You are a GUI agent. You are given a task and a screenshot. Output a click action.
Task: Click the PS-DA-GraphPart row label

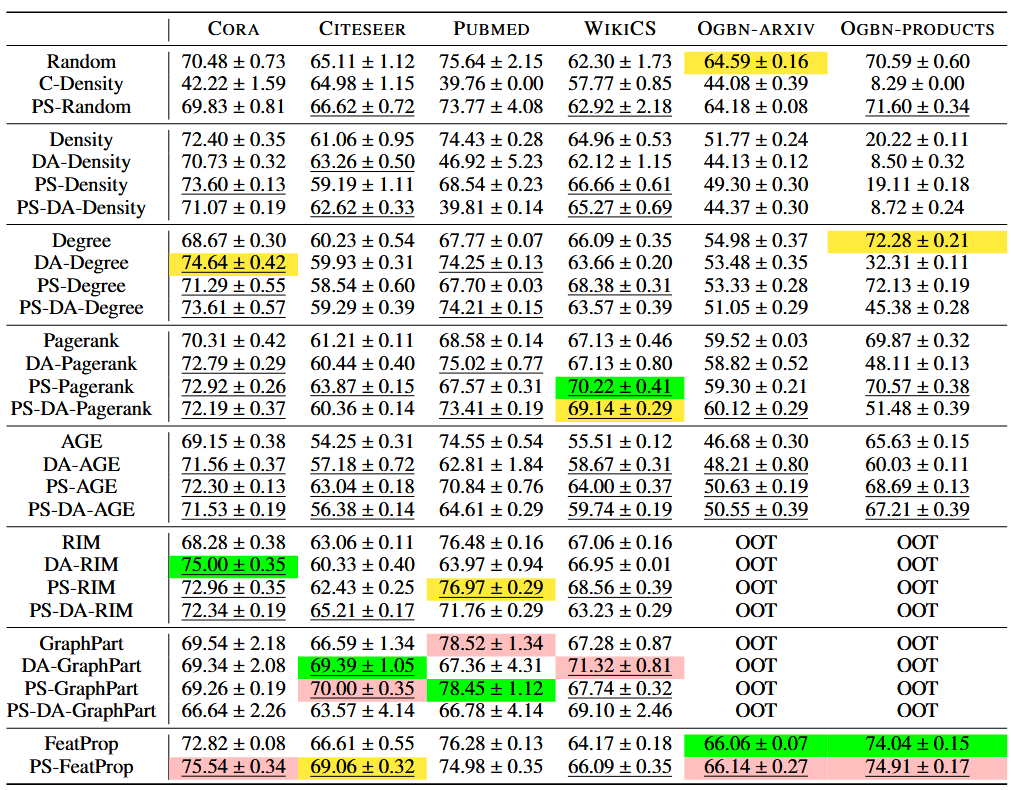pyautogui.click(x=81, y=711)
